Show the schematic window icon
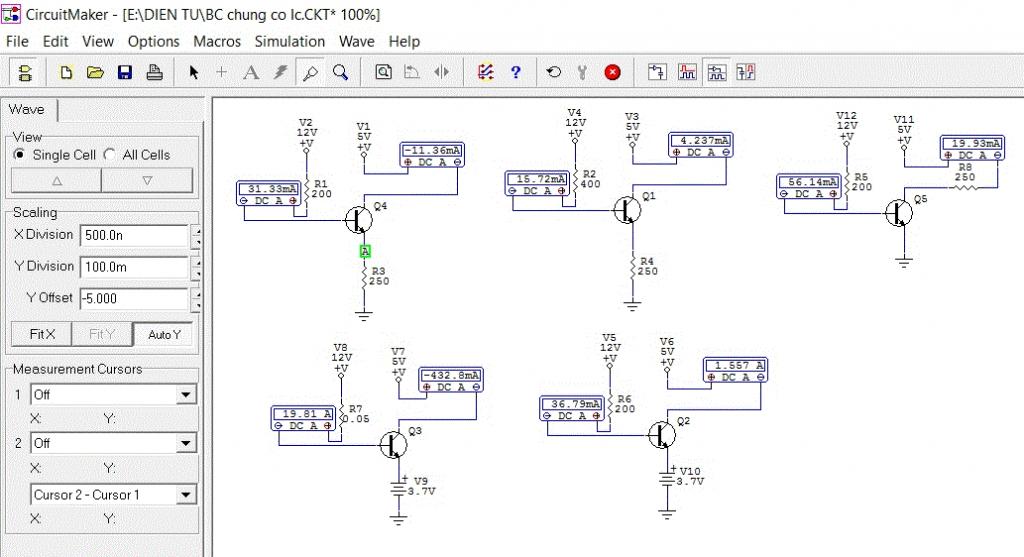This screenshot has width=1024, height=557. pos(657,72)
